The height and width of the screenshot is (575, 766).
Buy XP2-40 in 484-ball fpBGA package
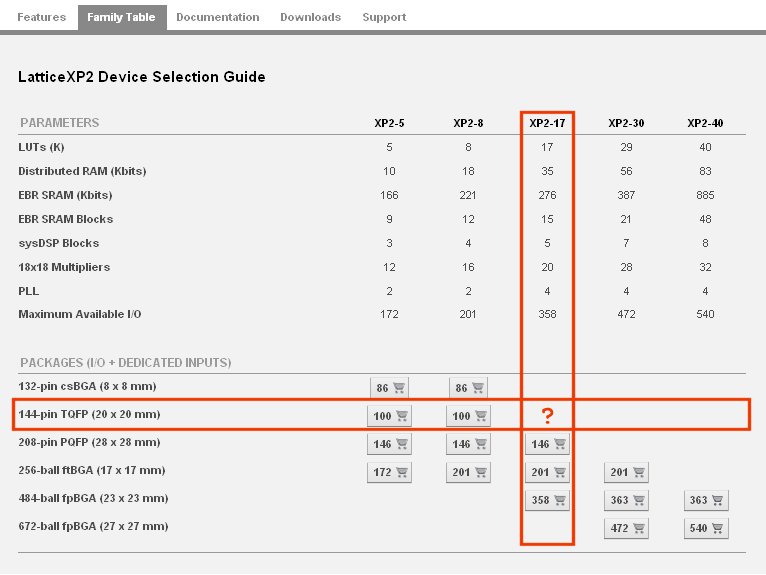pos(706,500)
